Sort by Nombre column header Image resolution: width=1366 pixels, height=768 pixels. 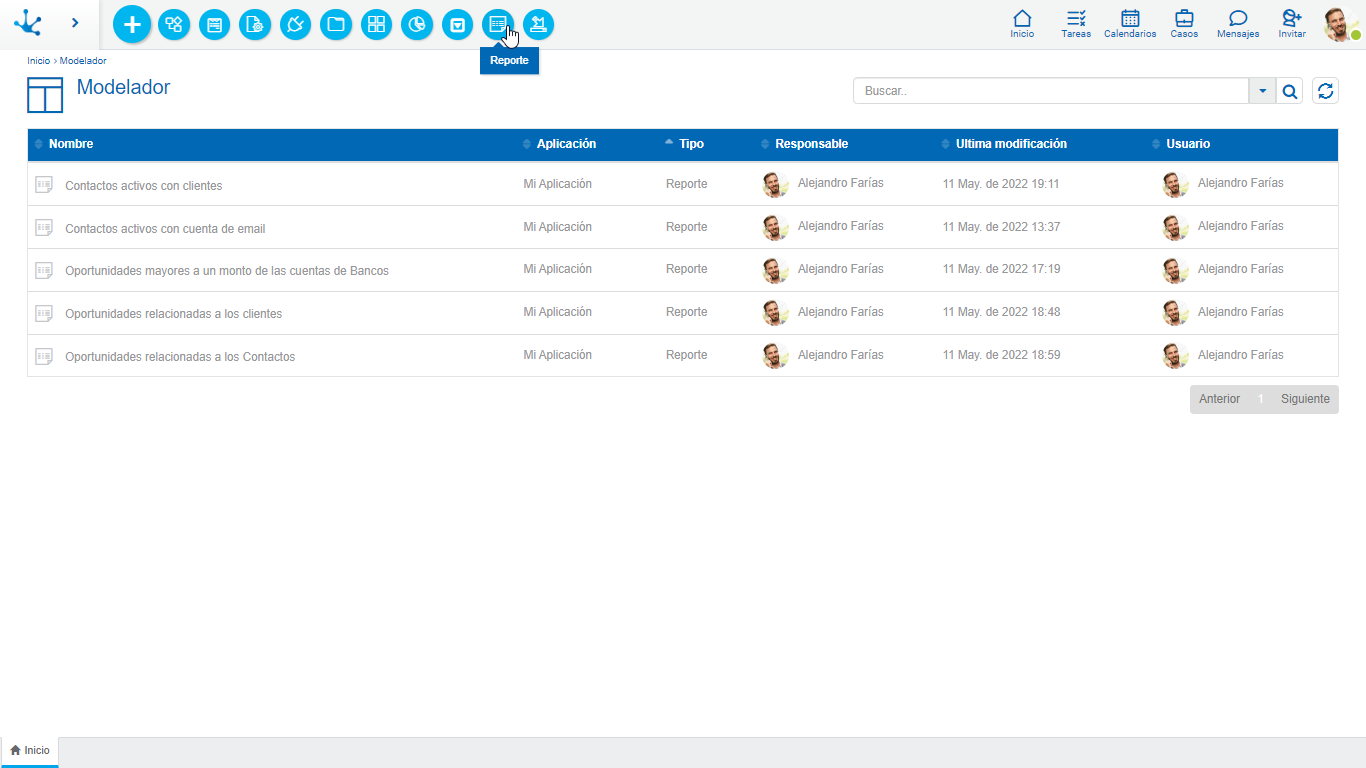point(71,144)
